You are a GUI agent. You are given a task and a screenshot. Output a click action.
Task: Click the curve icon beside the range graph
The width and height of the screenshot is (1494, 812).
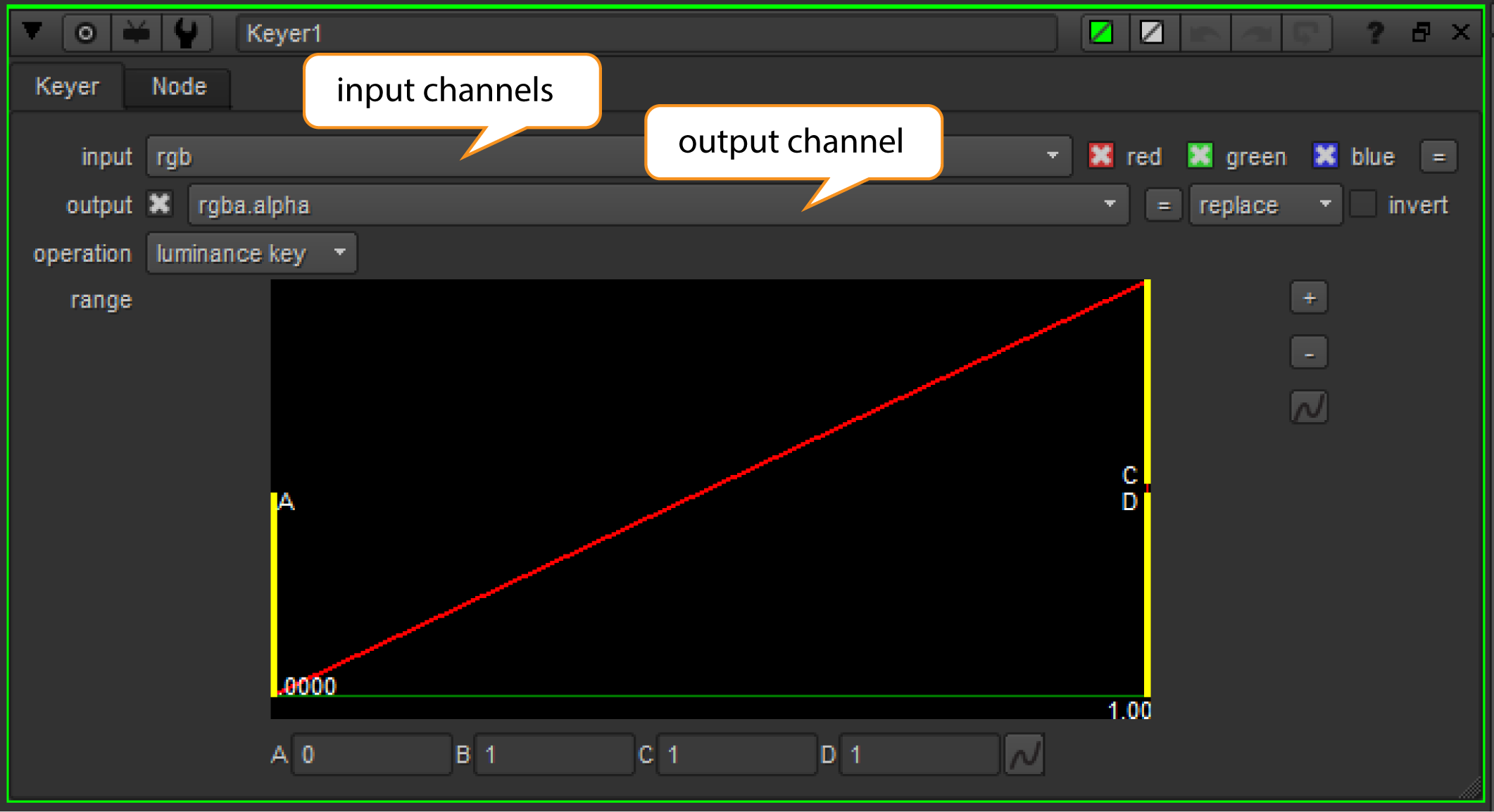point(1309,407)
